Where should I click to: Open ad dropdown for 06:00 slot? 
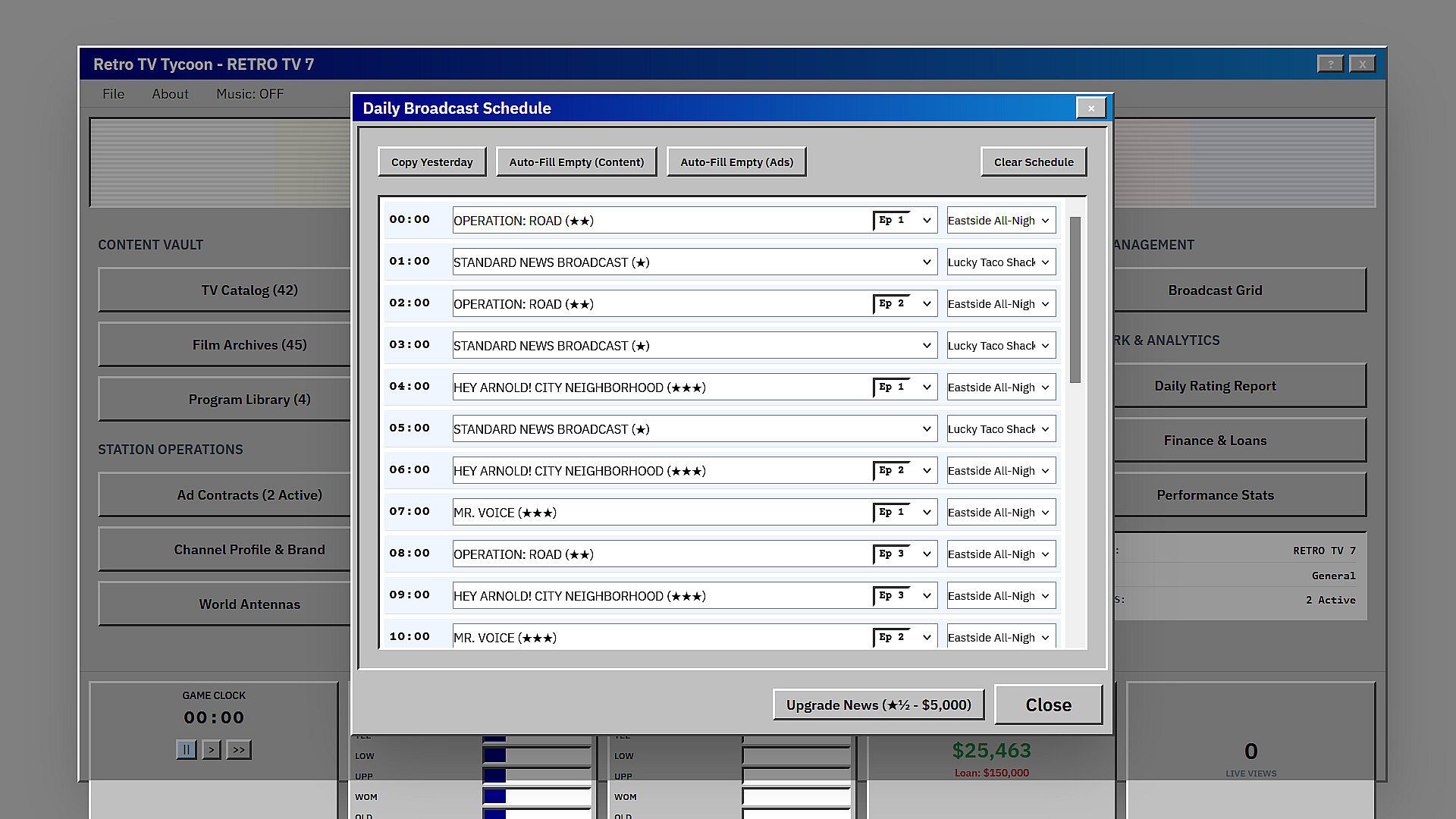1001,471
